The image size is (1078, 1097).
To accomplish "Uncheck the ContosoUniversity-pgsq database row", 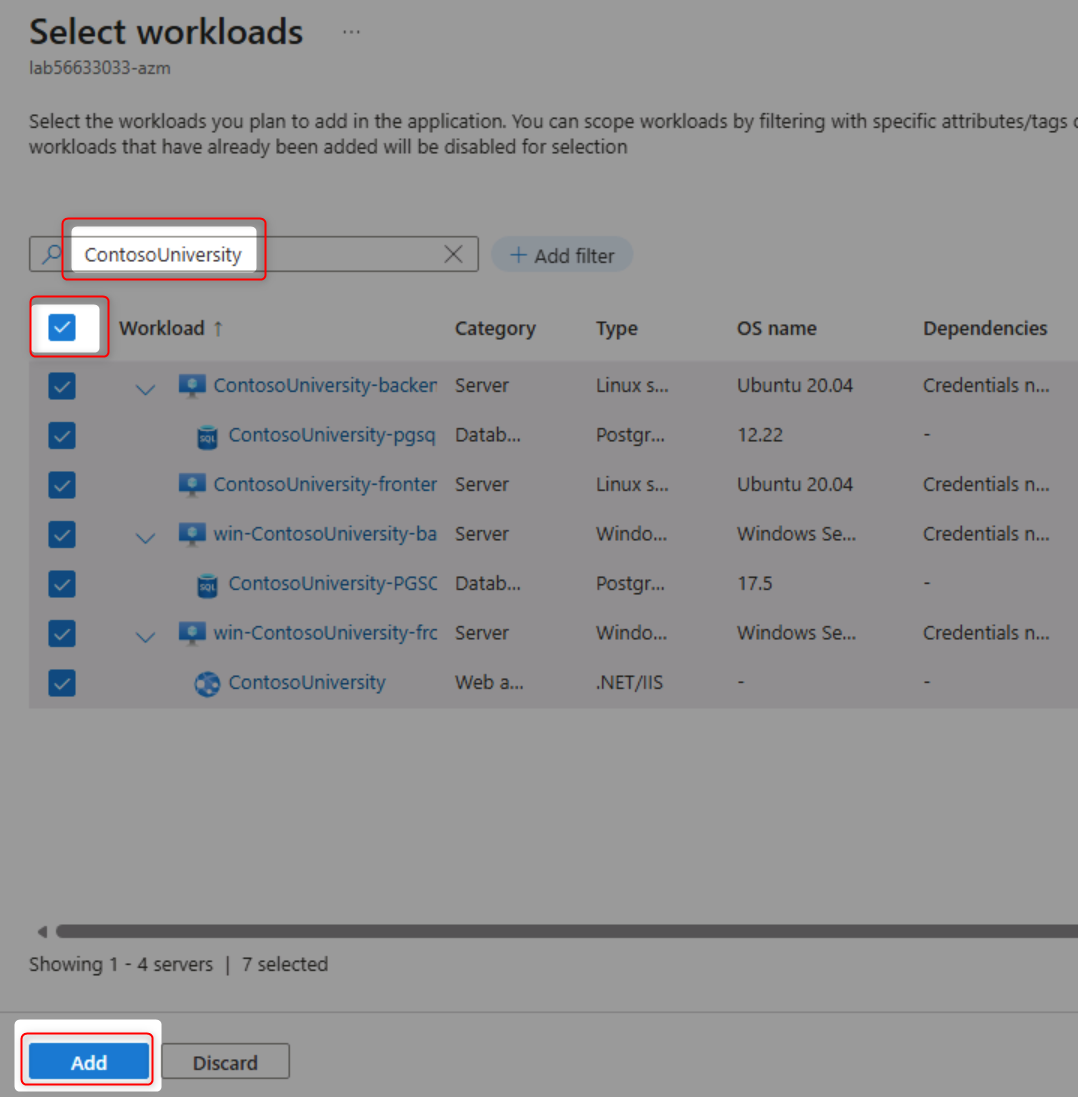I will (62, 435).
